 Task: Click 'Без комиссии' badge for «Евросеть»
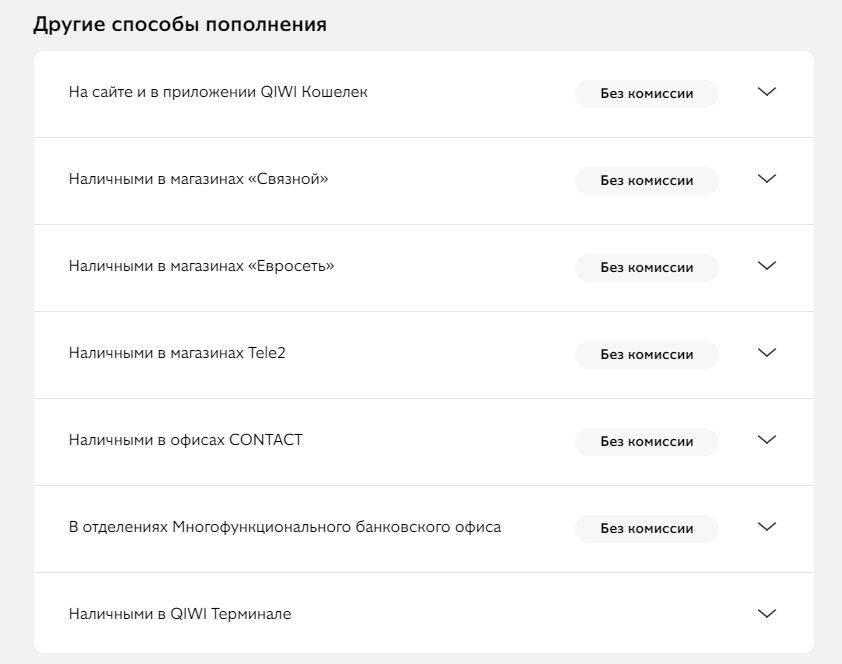647,267
